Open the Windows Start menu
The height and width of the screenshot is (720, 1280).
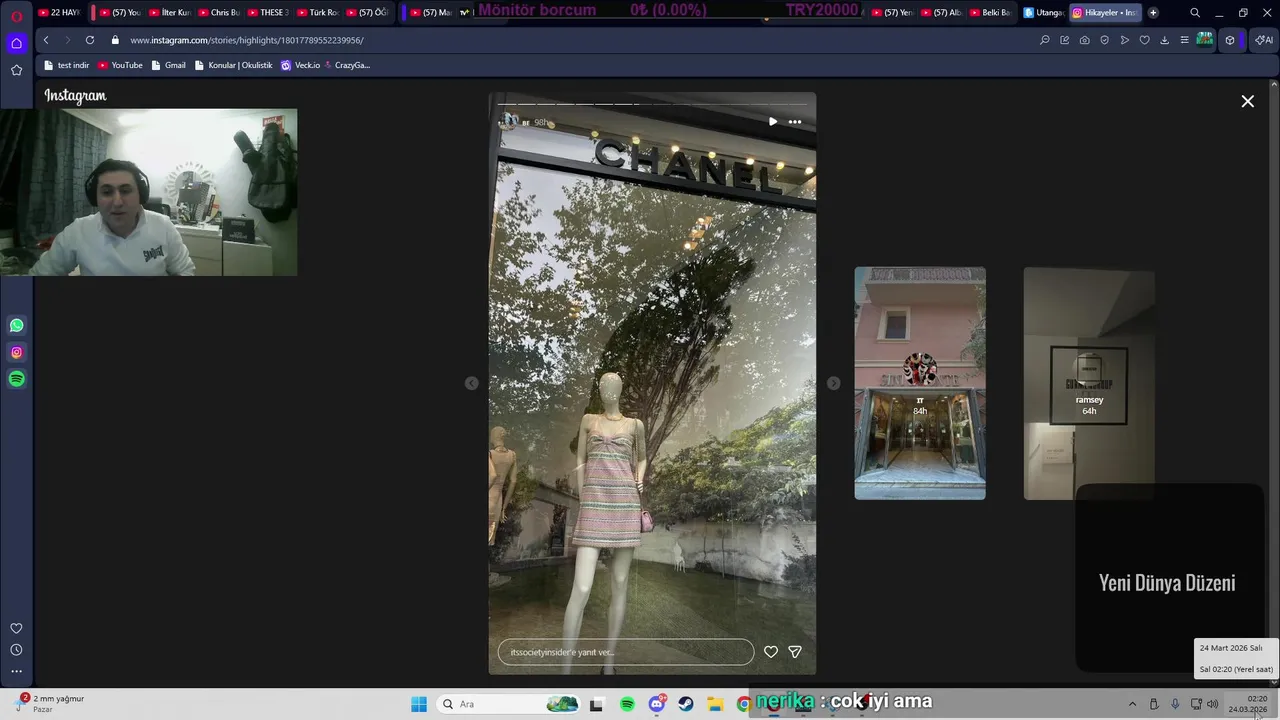click(419, 704)
